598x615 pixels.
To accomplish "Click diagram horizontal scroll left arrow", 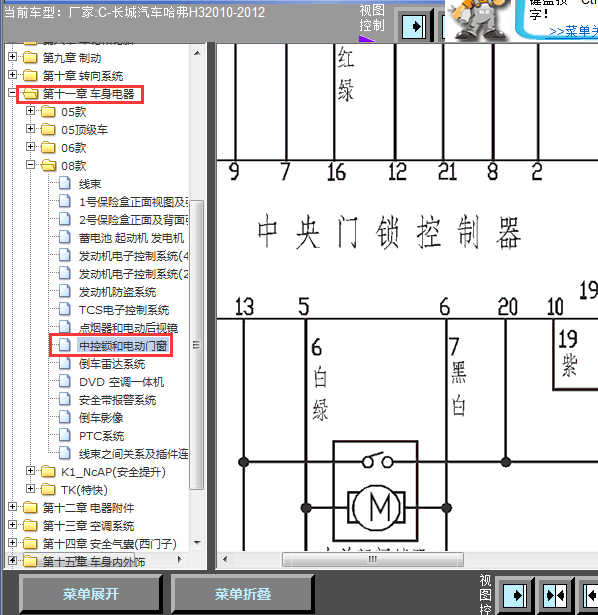I will pos(225,559).
